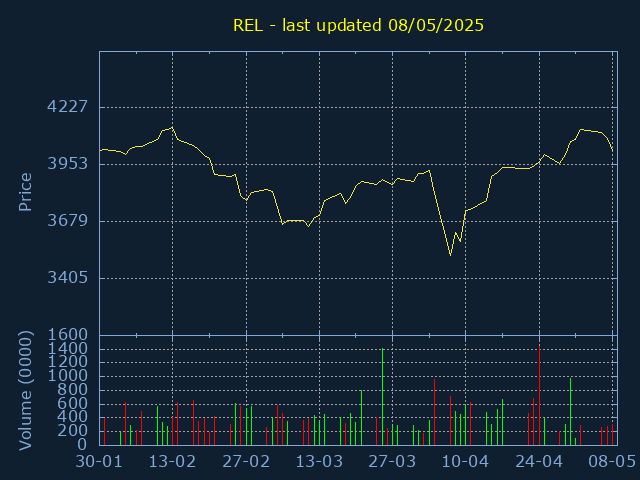Click the volume axis value 1200
This screenshot has height=480, width=640.
point(68,362)
